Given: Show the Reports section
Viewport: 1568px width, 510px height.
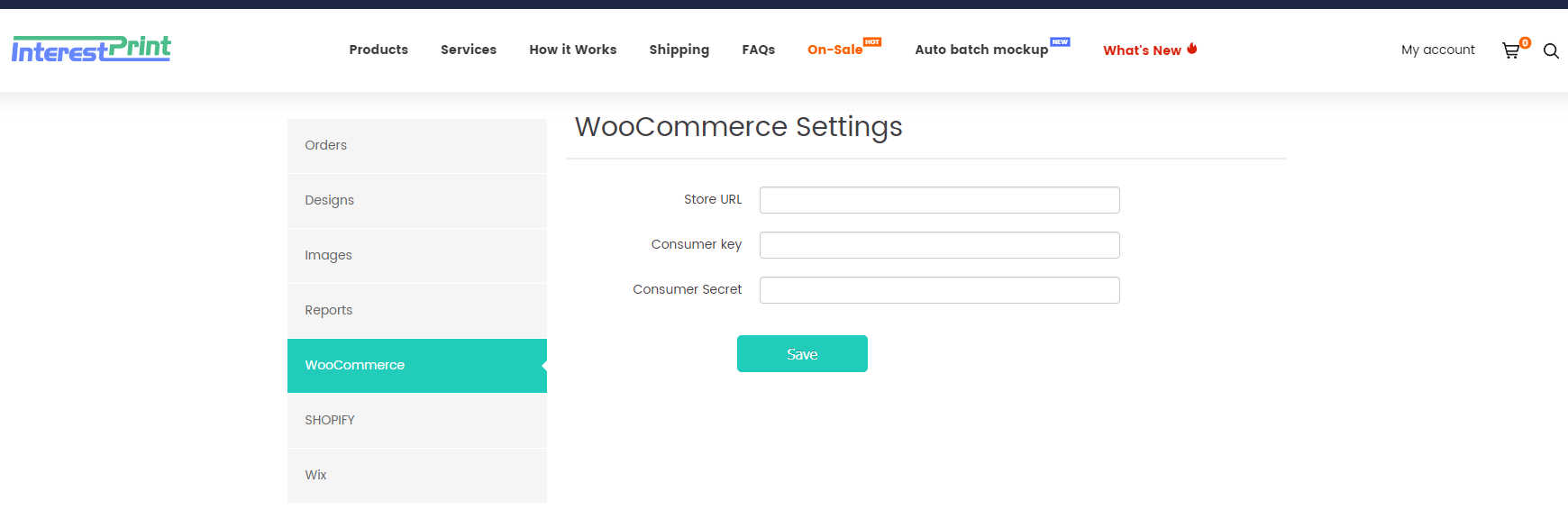Looking at the screenshot, I should 329,310.
